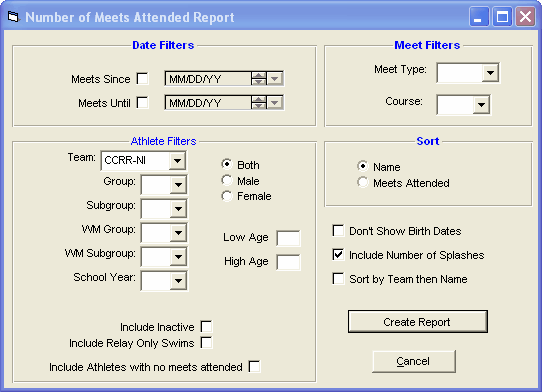The image size is (542, 392).
Task: Open the Meet Type dropdown
Action: coord(490,73)
